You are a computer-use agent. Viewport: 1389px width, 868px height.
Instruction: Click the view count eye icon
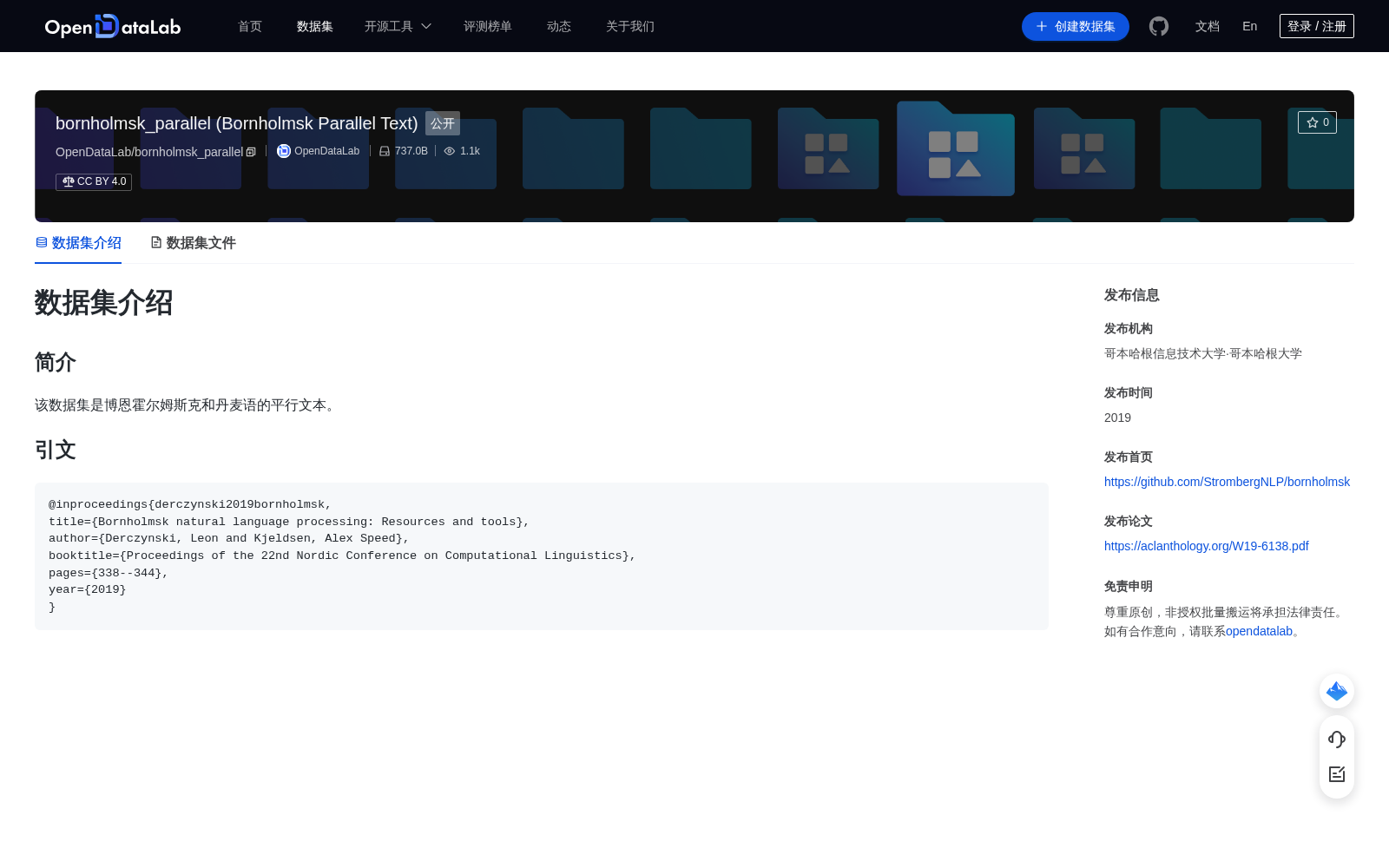coord(450,151)
